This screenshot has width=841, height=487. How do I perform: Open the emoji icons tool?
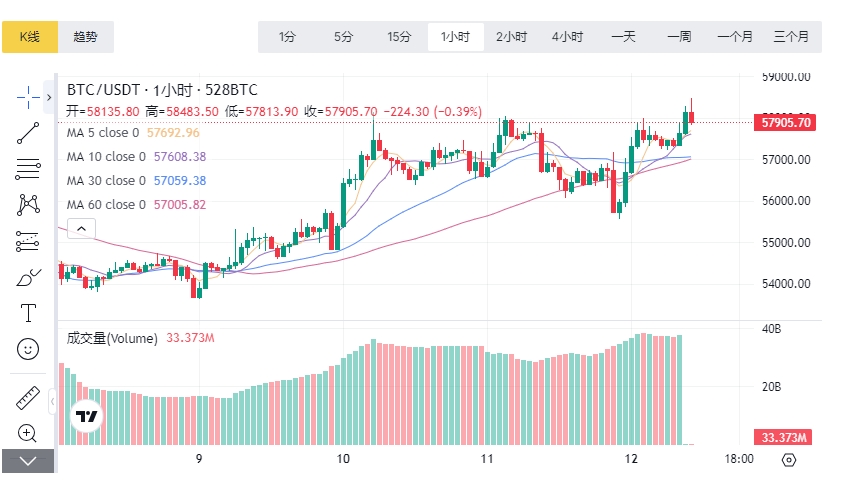click(28, 349)
